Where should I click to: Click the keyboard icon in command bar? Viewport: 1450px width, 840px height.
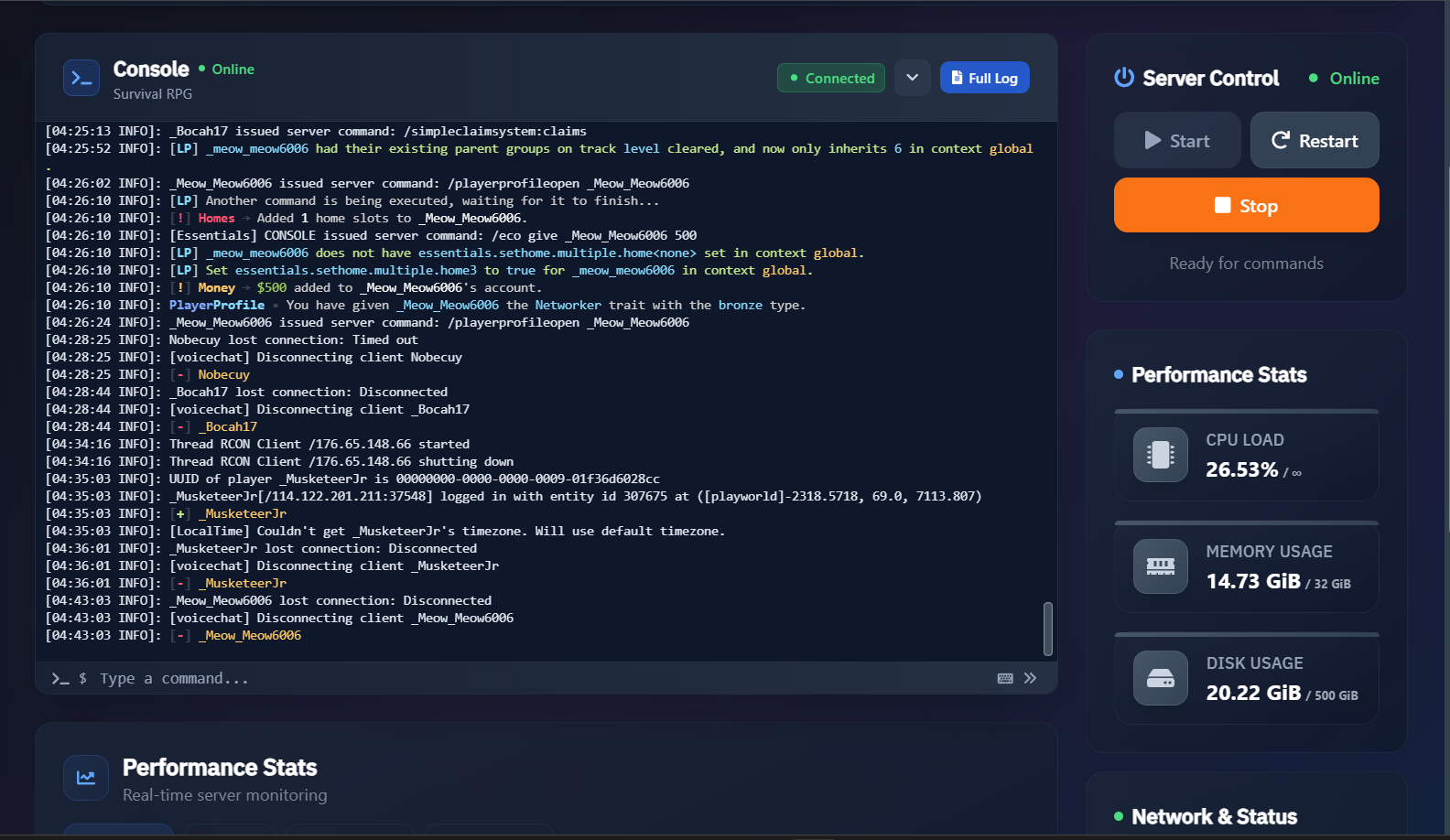pos(1005,678)
